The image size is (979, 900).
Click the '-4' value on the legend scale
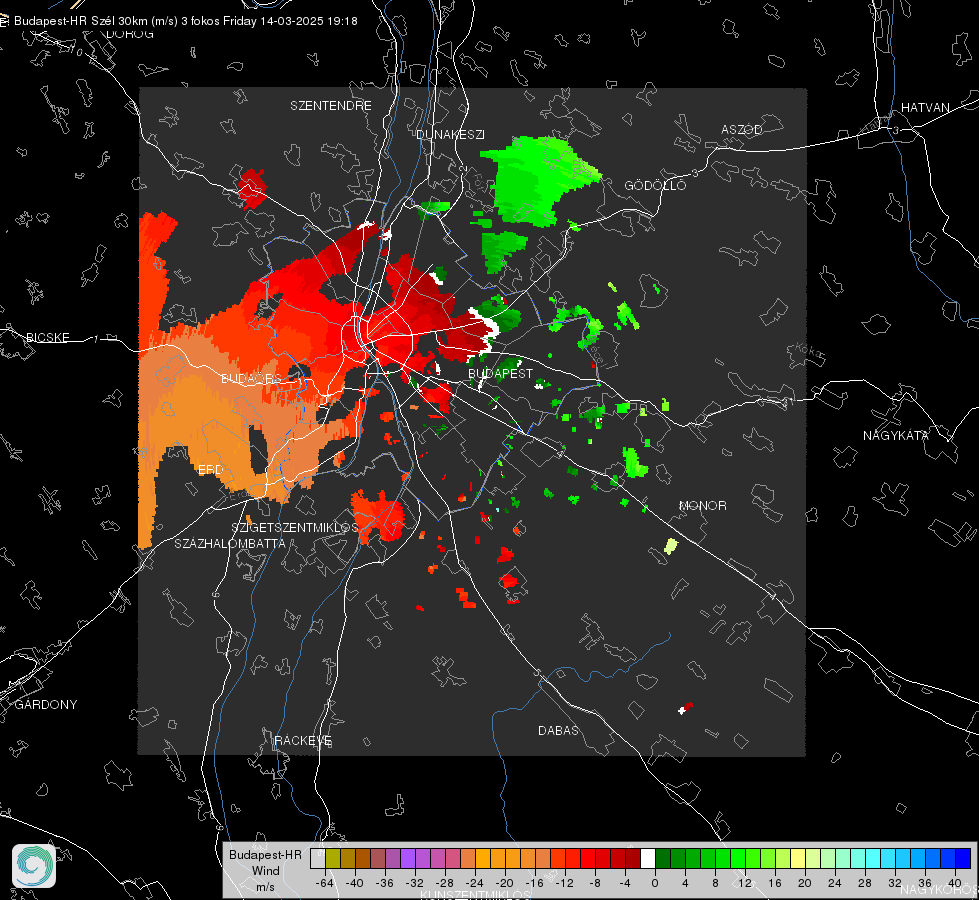pos(626,883)
